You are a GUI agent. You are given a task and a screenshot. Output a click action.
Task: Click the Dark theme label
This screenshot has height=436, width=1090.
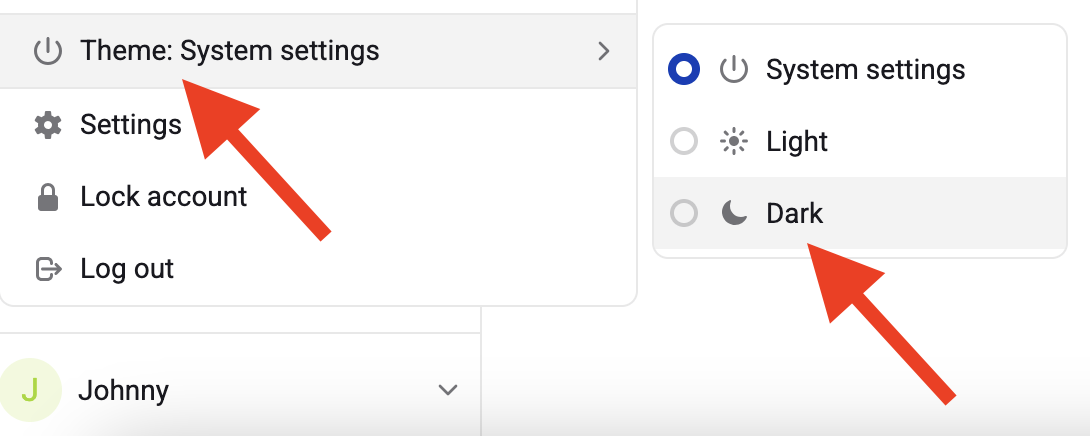point(795,213)
